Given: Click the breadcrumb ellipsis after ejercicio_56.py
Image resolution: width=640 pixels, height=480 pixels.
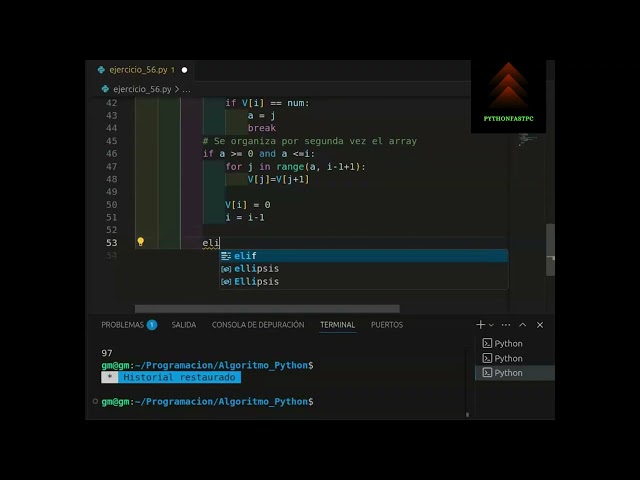Looking at the screenshot, I should point(186,89).
